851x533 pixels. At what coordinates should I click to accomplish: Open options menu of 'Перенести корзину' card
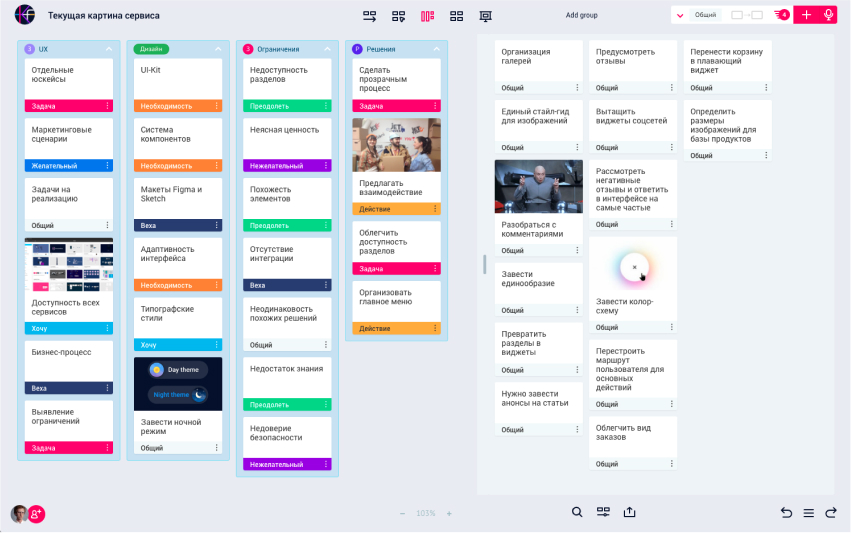pos(766,87)
